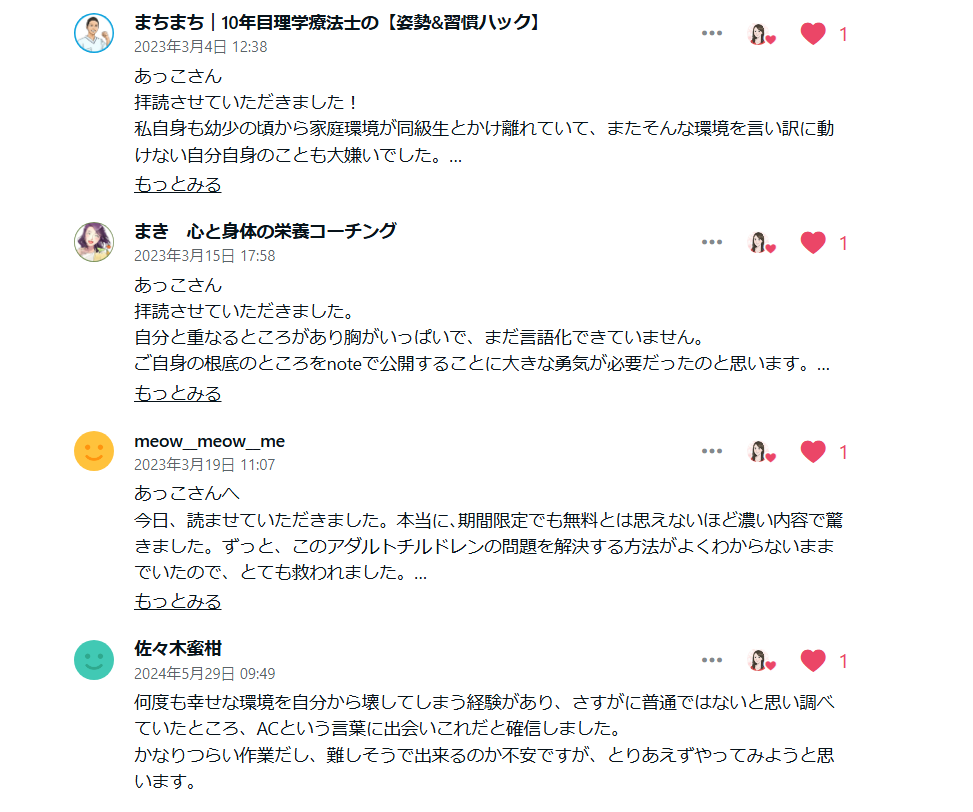973x812 pixels.
Task: Open まちまち's profile avatar
Action: (x=94, y=34)
